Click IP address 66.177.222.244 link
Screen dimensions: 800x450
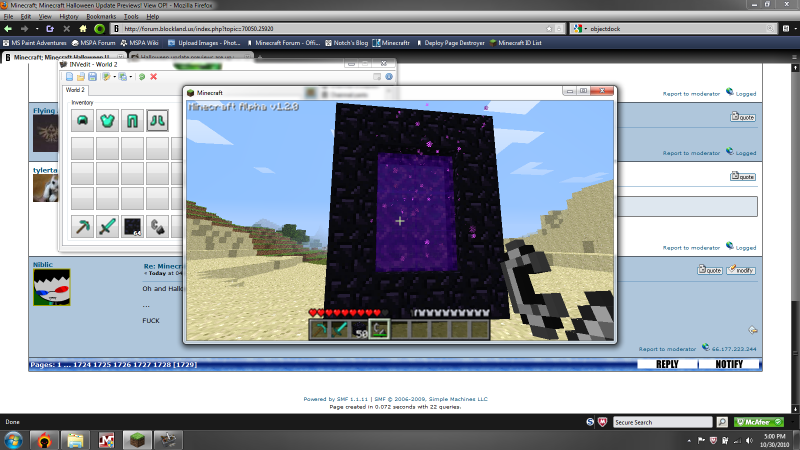[x=734, y=349]
